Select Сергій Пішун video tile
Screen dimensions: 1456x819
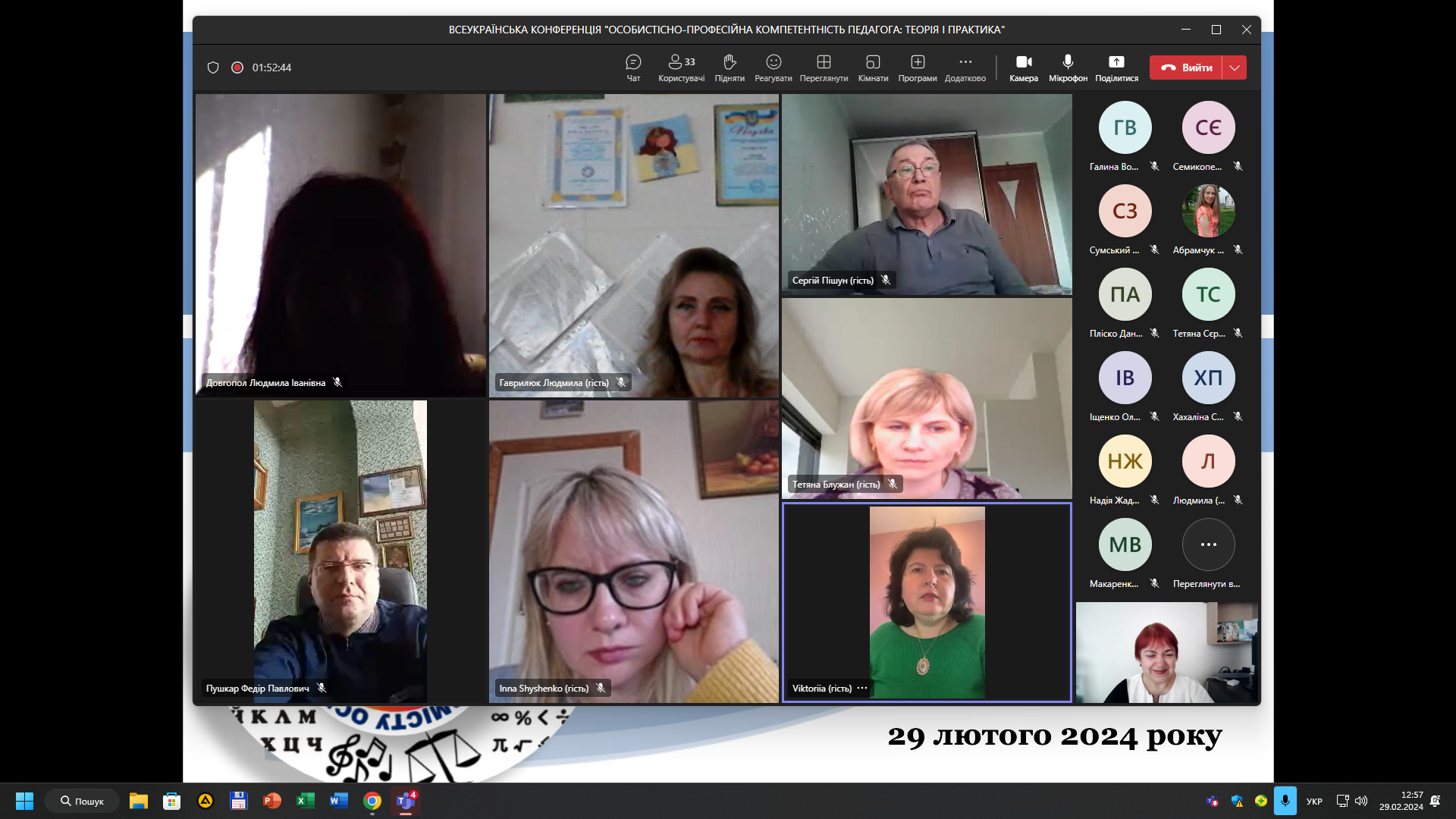927,194
